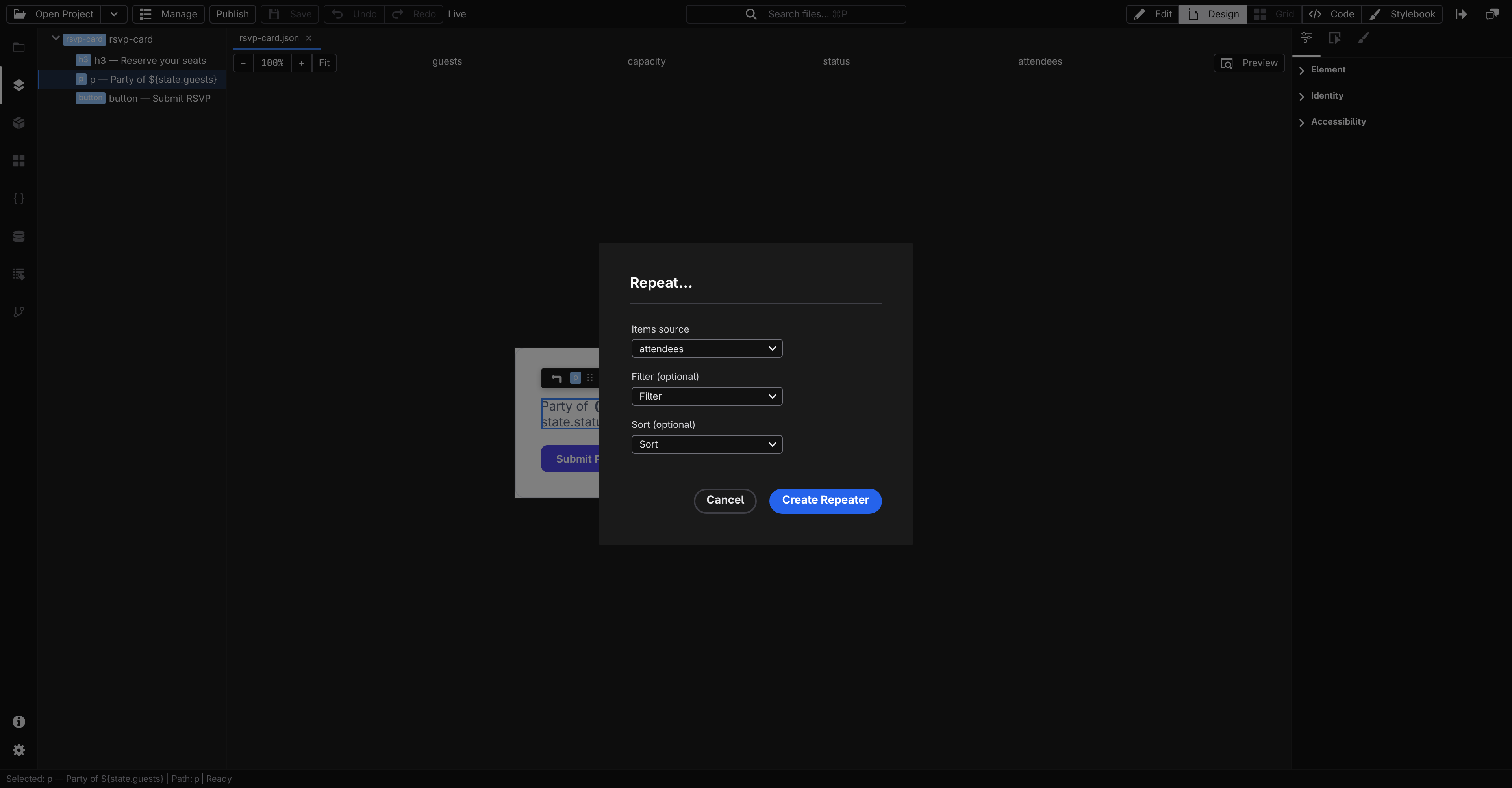Click the Party of paragraph on canvas

[570, 414]
